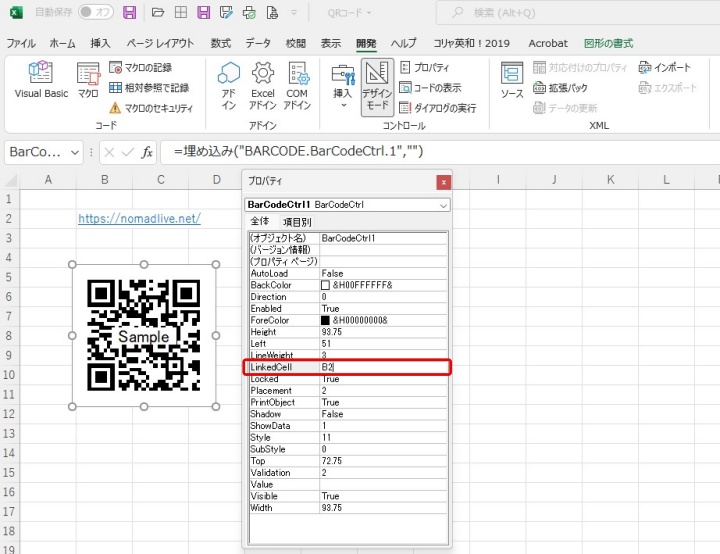Open the Excel add-ins manager
Viewport: 720px width, 554px height.
tap(263, 86)
